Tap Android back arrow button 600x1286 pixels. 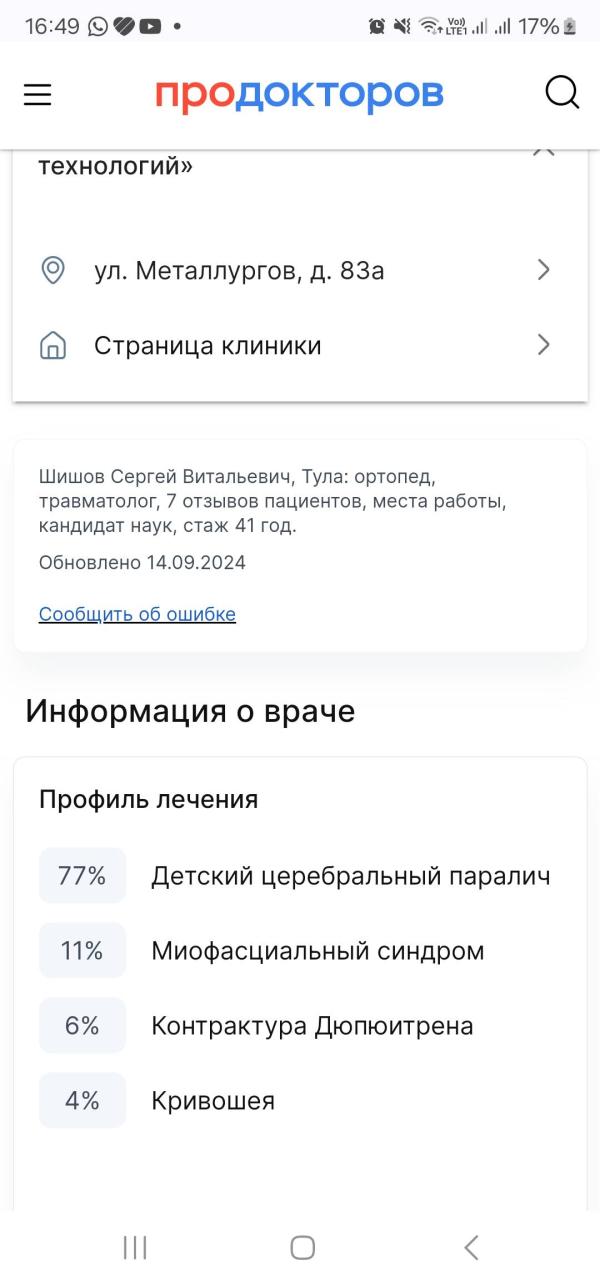click(471, 1247)
